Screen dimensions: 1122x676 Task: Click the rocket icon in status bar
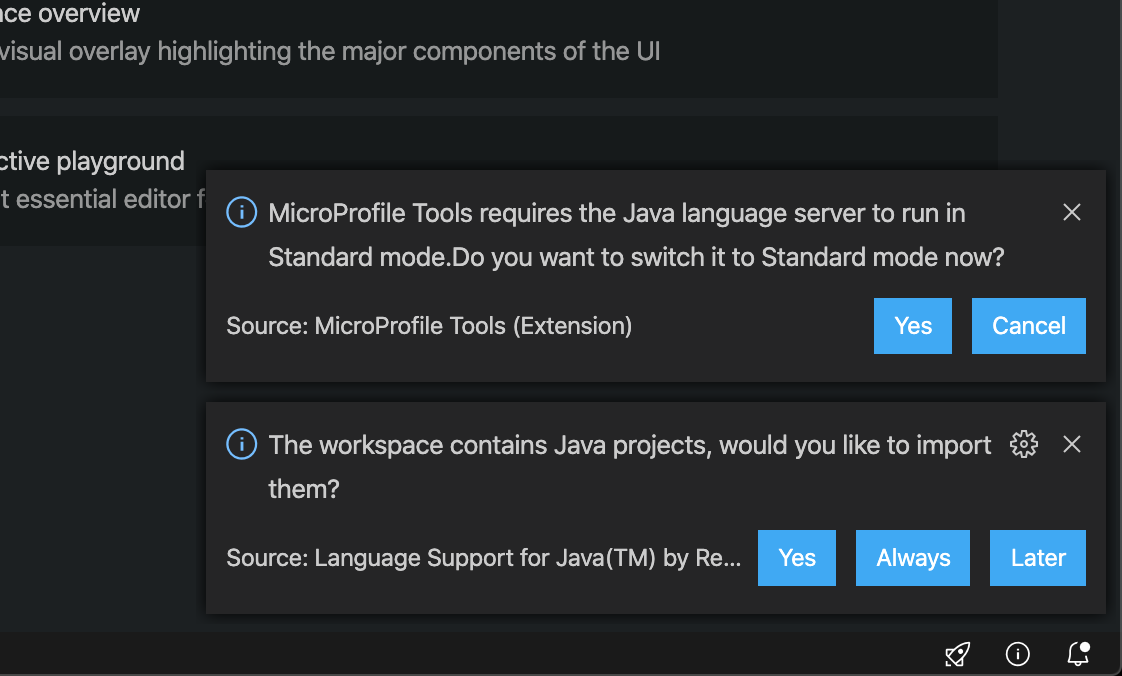(x=957, y=654)
